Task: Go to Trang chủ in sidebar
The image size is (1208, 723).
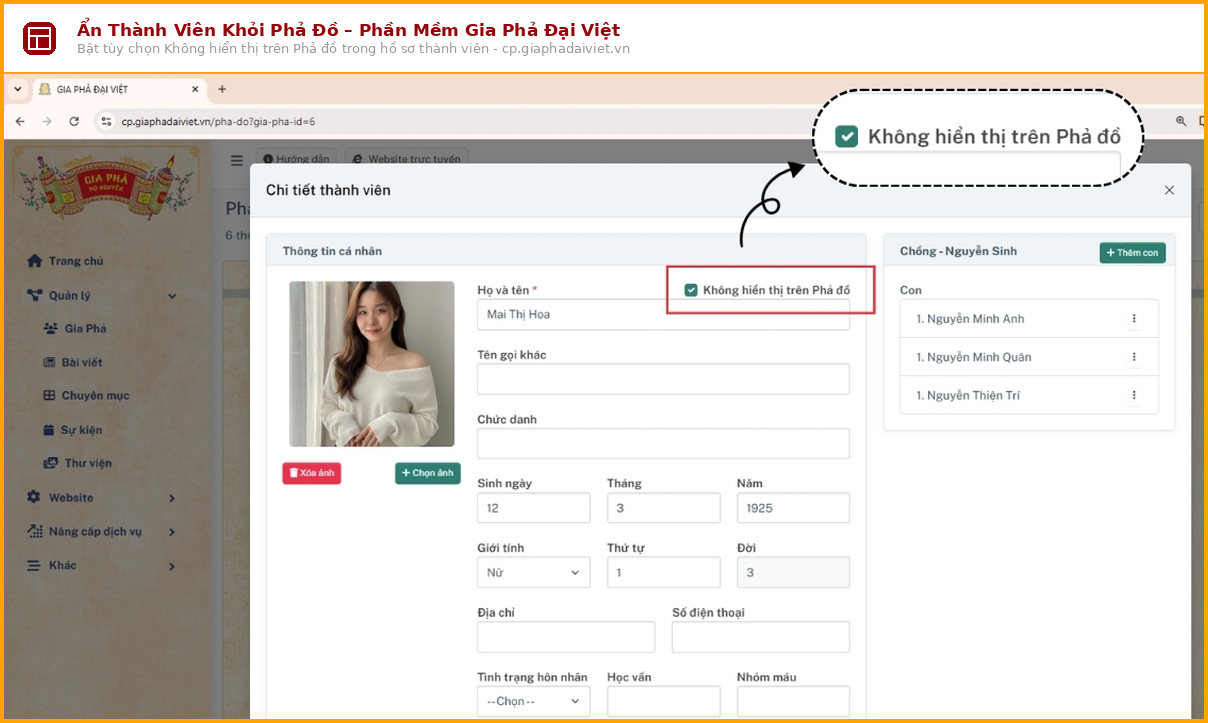Action: coord(76,261)
